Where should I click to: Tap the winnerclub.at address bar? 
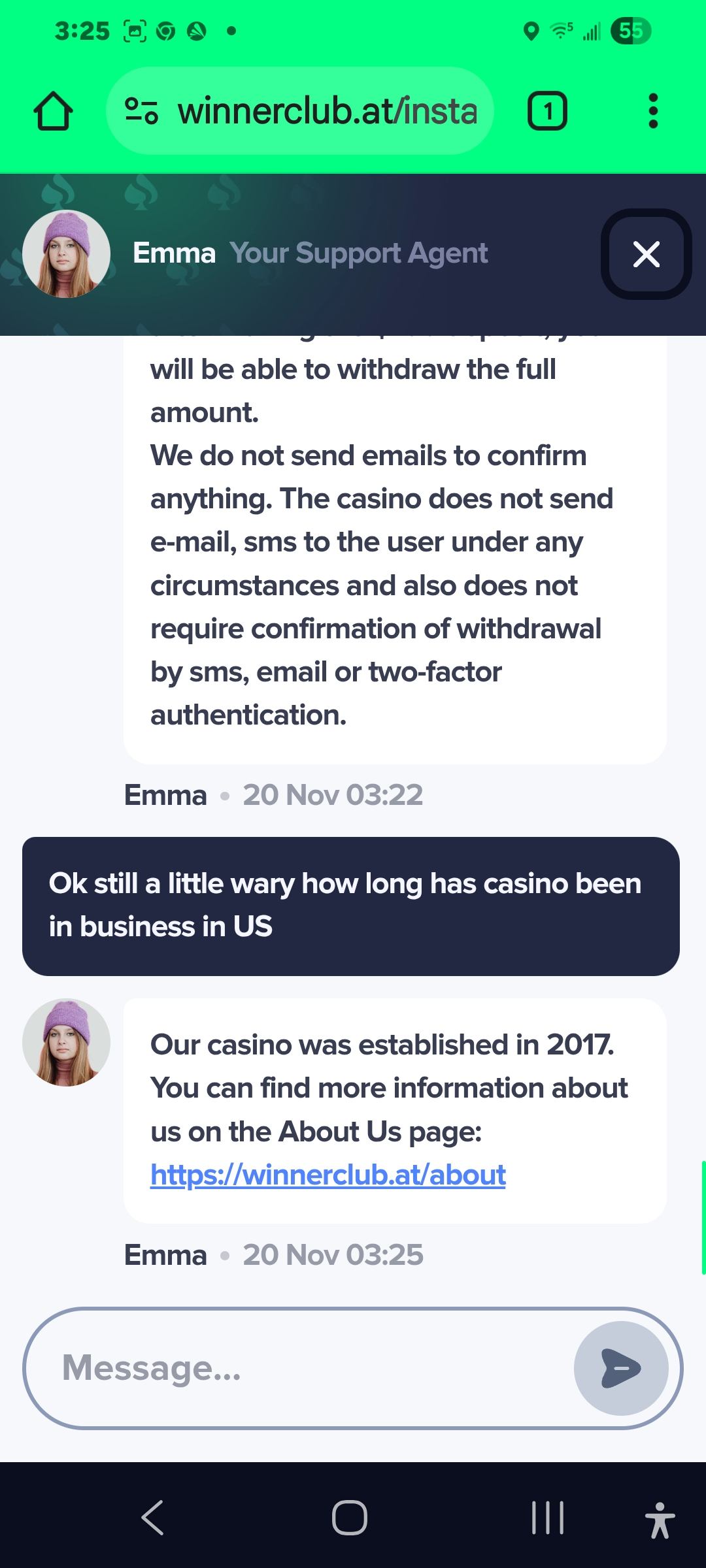(327, 111)
